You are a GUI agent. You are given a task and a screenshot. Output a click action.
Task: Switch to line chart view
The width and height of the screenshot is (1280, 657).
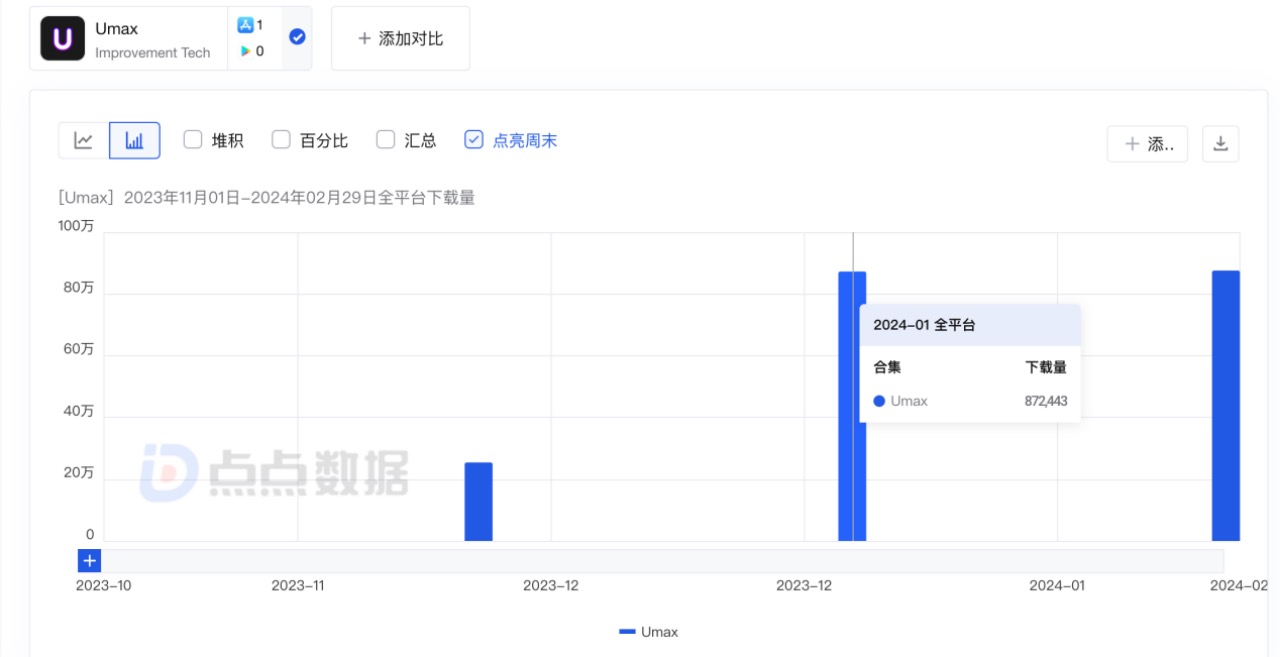pos(84,141)
